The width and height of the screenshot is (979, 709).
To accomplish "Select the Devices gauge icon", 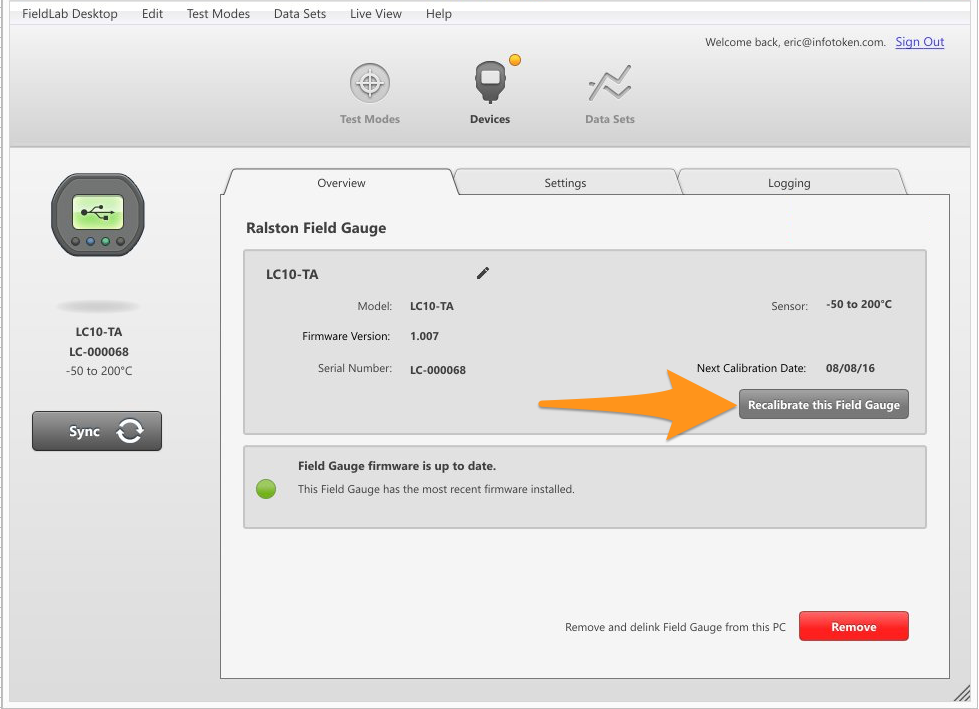I will pyautogui.click(x=490, y=82).
